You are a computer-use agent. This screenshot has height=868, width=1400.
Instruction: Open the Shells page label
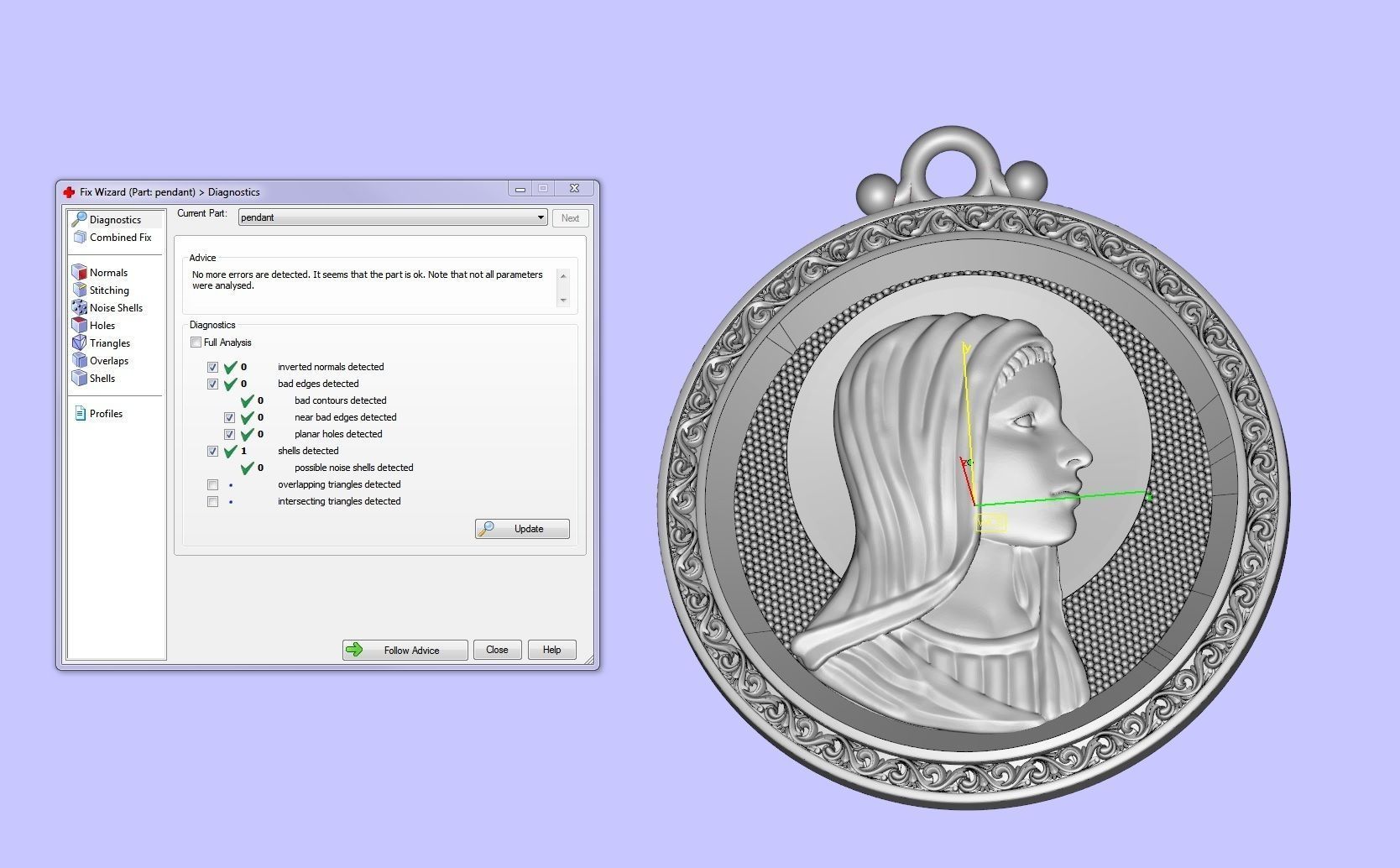(102, 379)
